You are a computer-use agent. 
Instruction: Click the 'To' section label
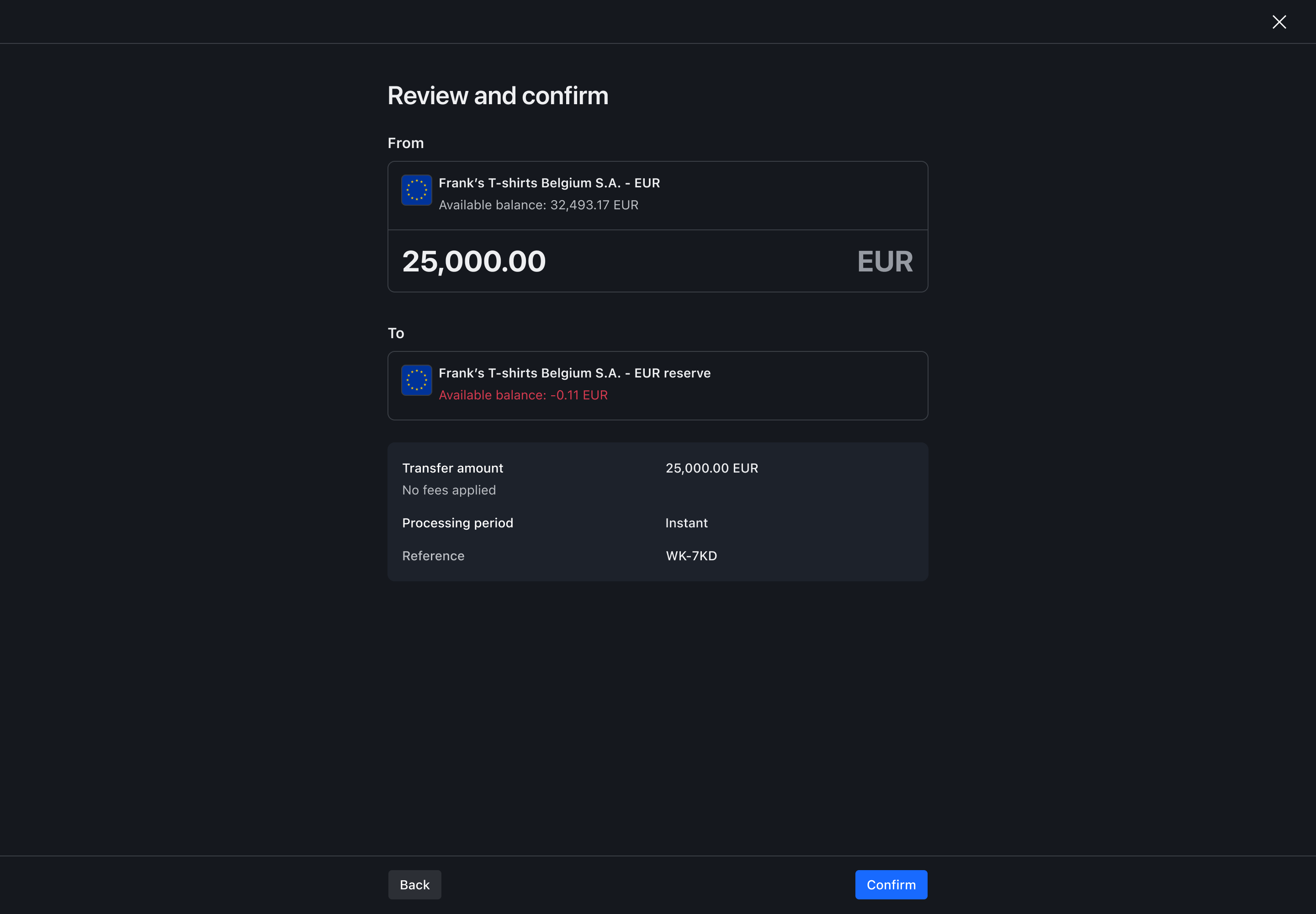396,333
